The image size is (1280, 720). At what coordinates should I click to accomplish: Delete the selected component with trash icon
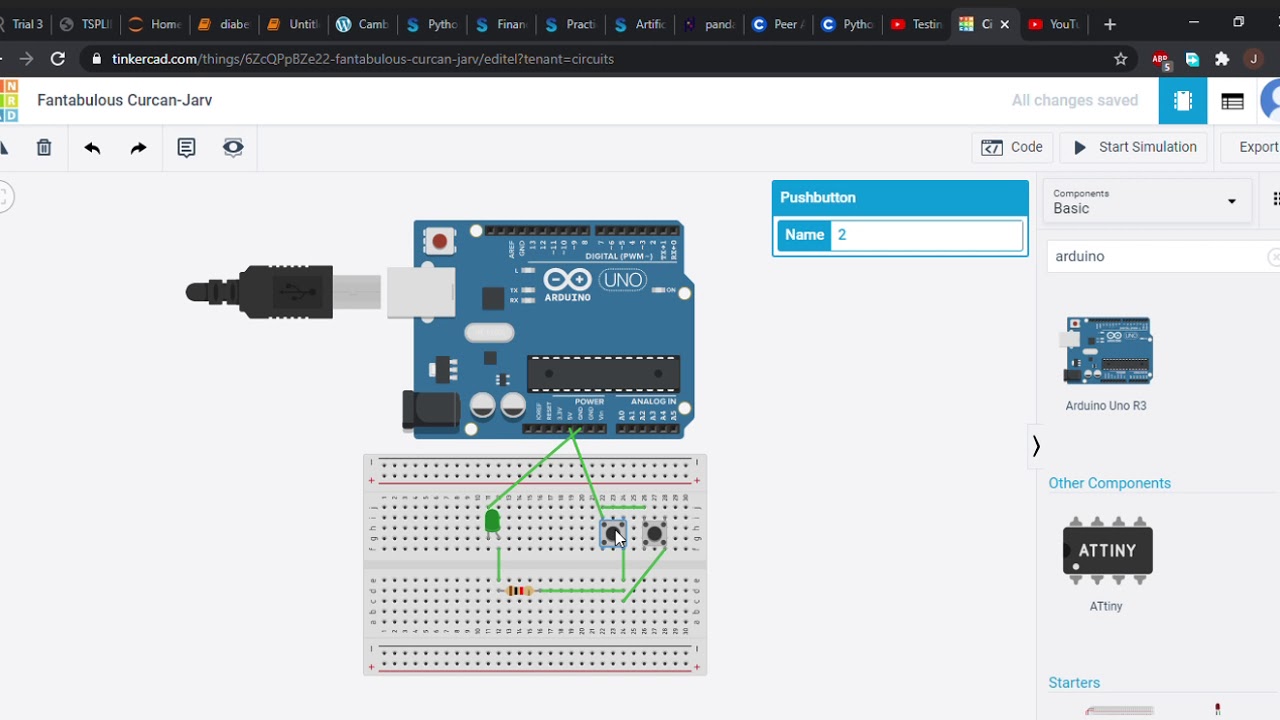(44, 148)
